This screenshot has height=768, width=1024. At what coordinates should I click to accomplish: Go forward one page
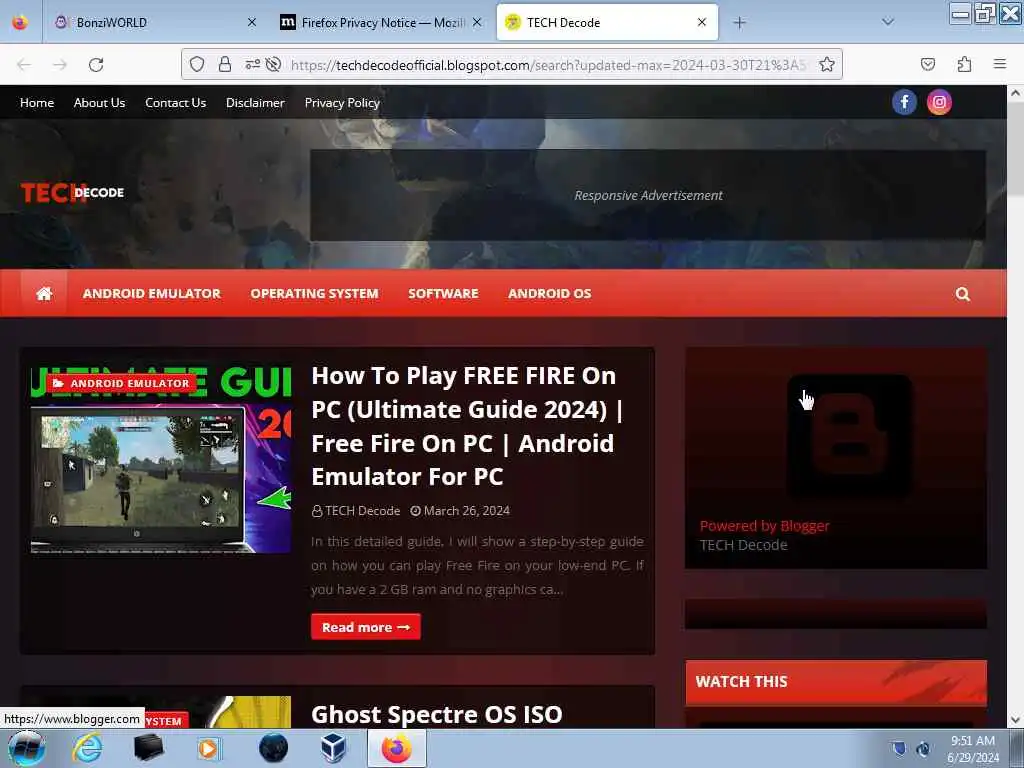[60, 65]
